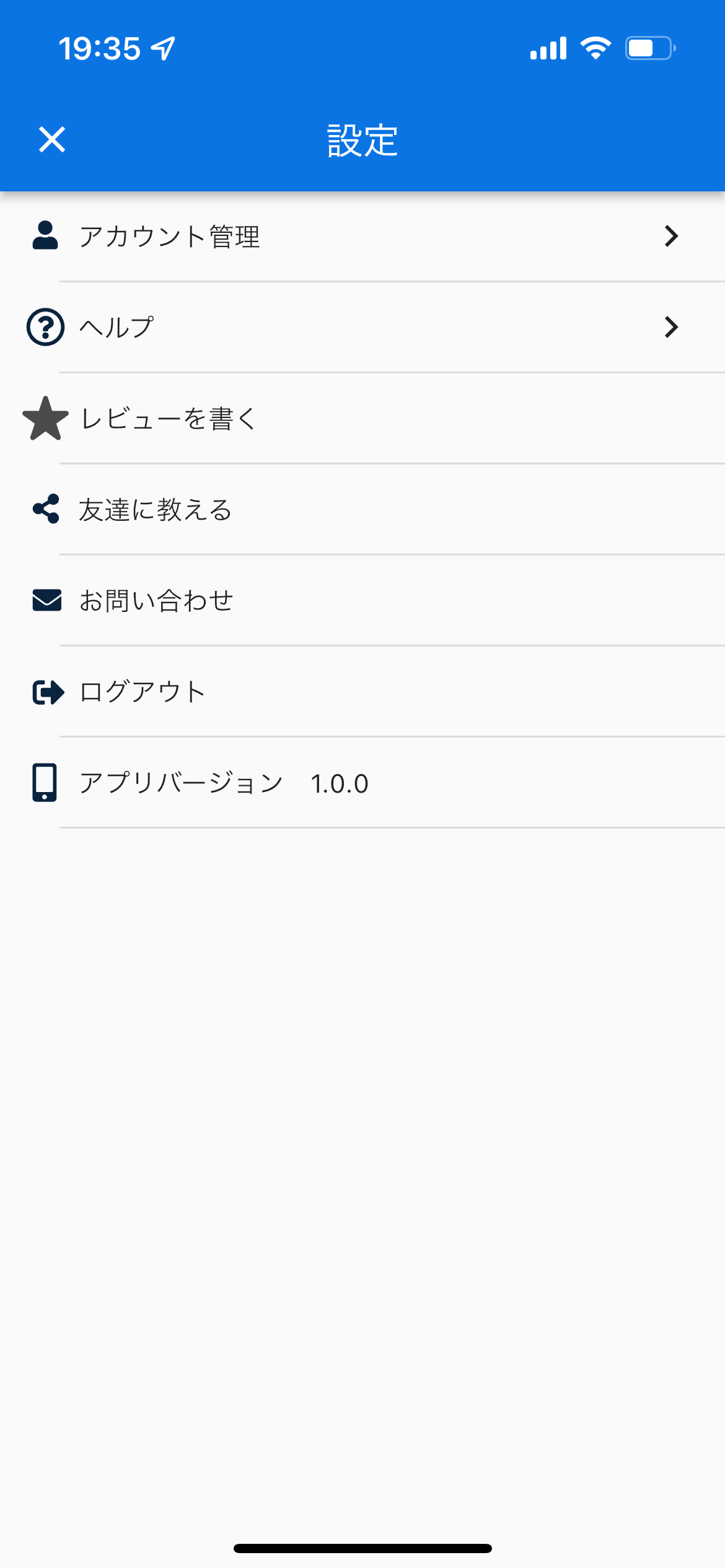The image size is (725, 1568).
Task: Tap the account person icon
Action: click(x=45, y=236)
